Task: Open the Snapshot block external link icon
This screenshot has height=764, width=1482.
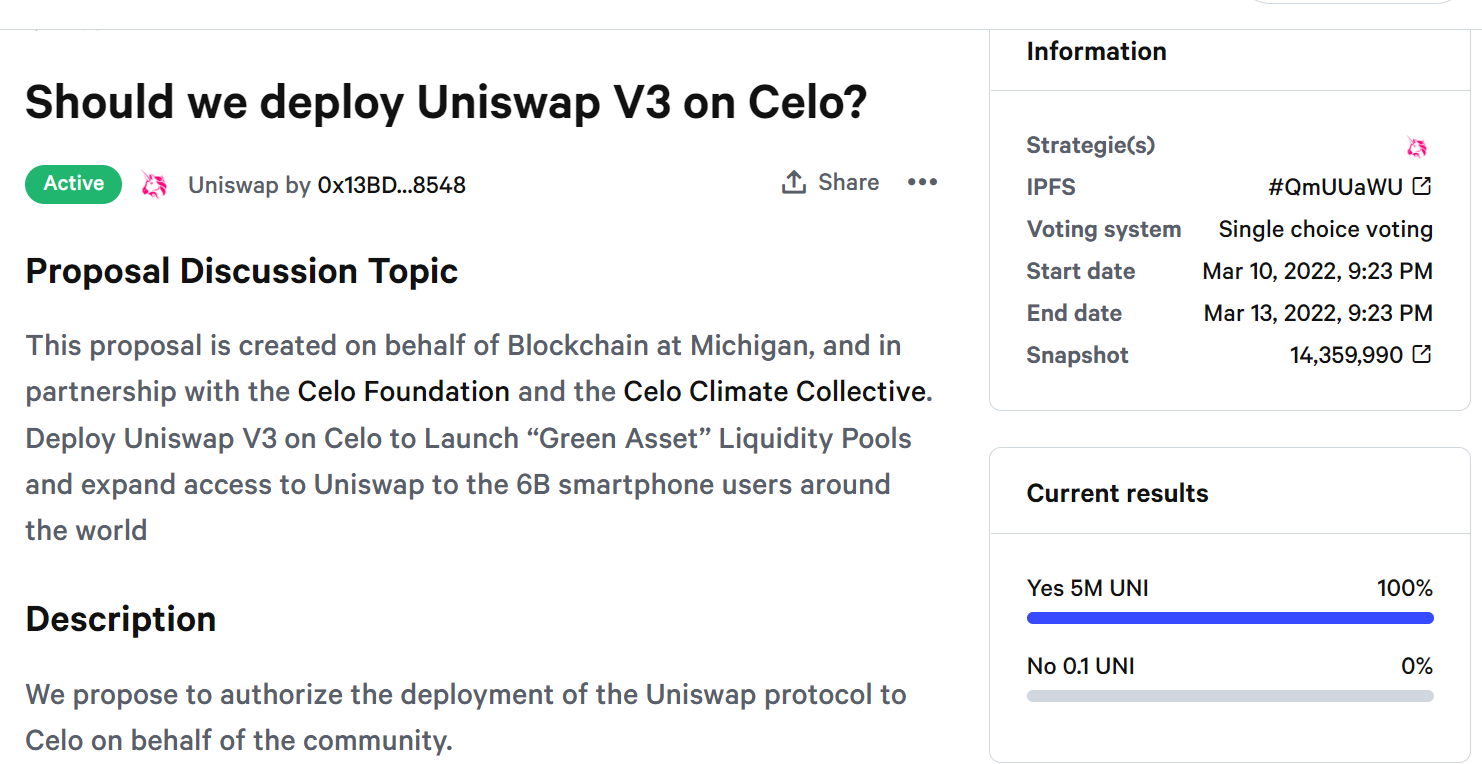Action: tap(1421, 354)
